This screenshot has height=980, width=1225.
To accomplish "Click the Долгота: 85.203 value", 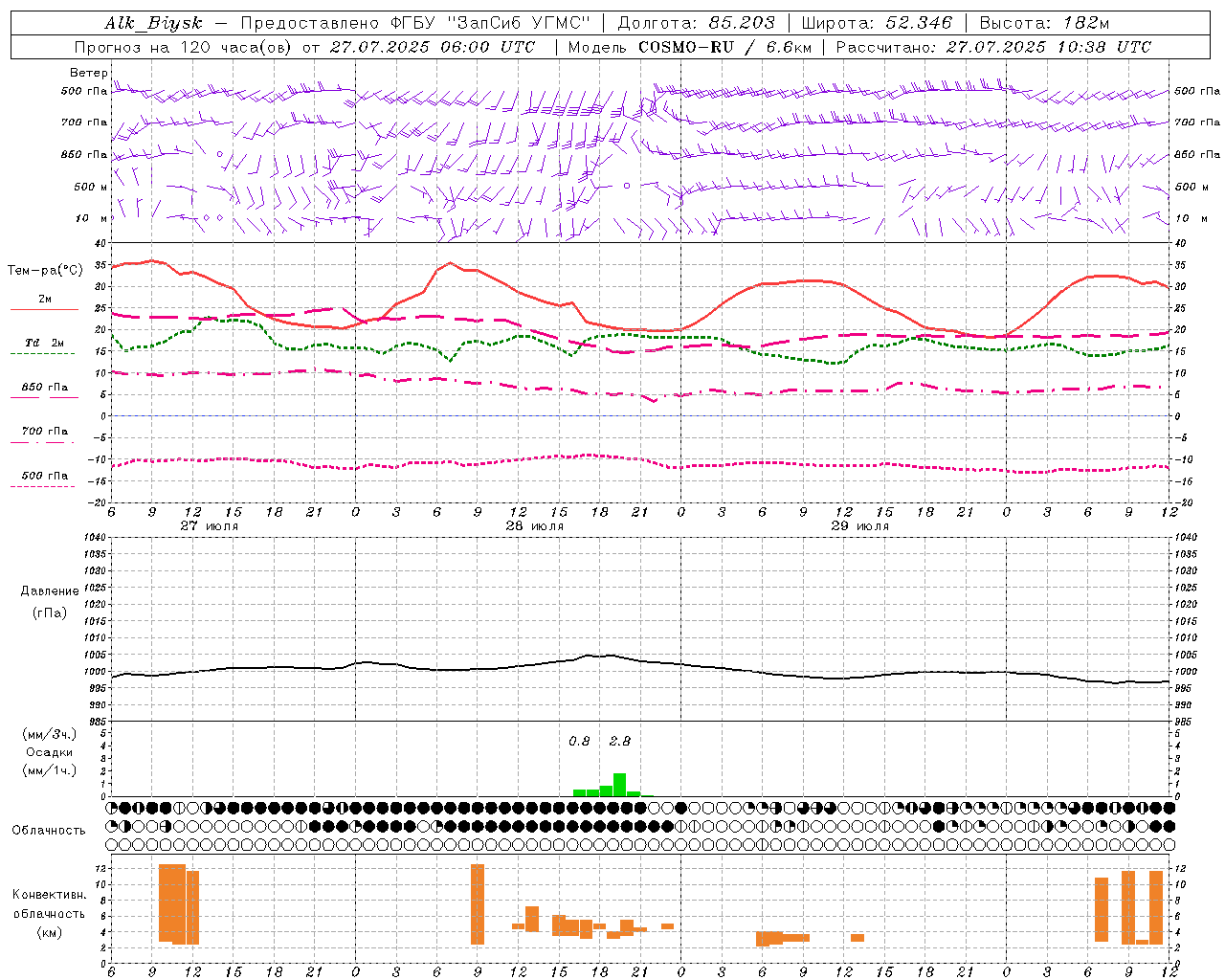I will pyautogui.click(x=696, y=23).
